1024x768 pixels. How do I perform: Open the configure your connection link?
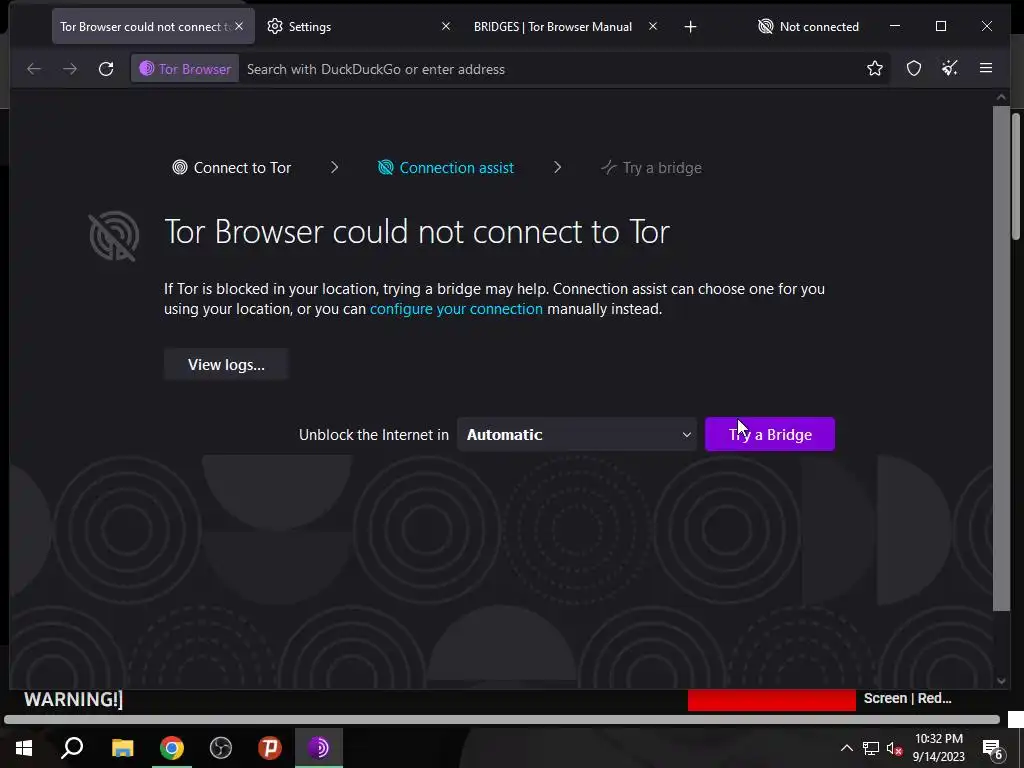(x=456, y=309)
